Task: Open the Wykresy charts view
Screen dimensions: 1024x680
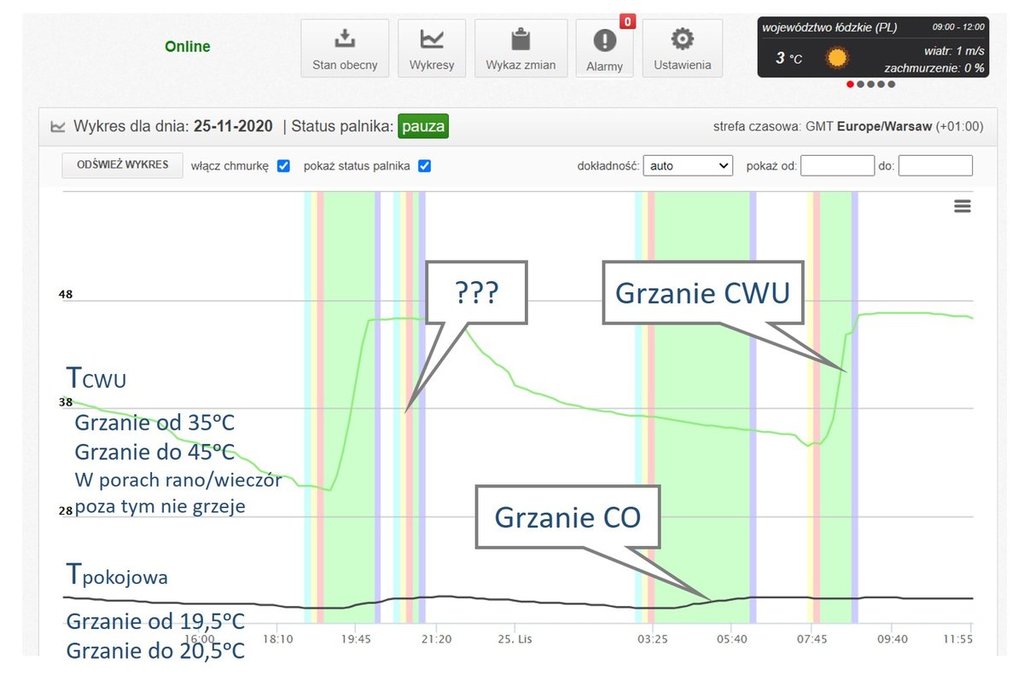Action: [x=431, y=48]
